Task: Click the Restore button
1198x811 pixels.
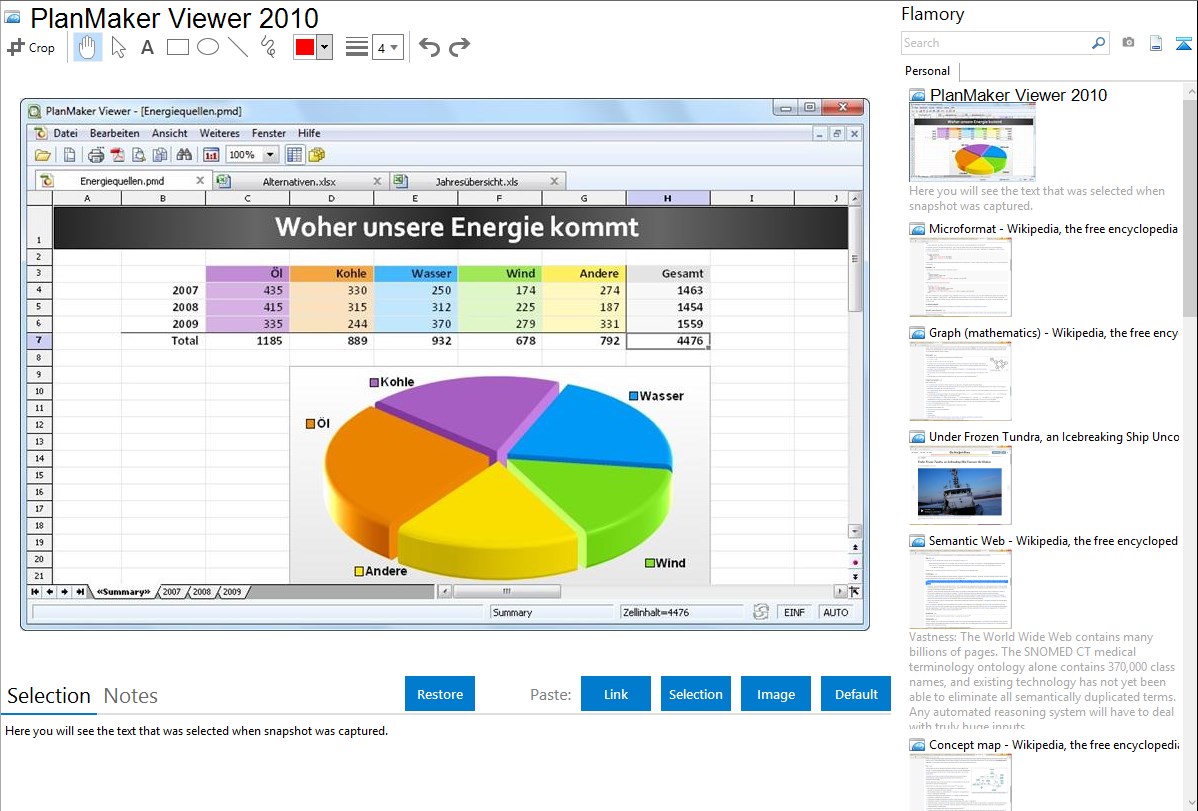Action: coord(440,694)
